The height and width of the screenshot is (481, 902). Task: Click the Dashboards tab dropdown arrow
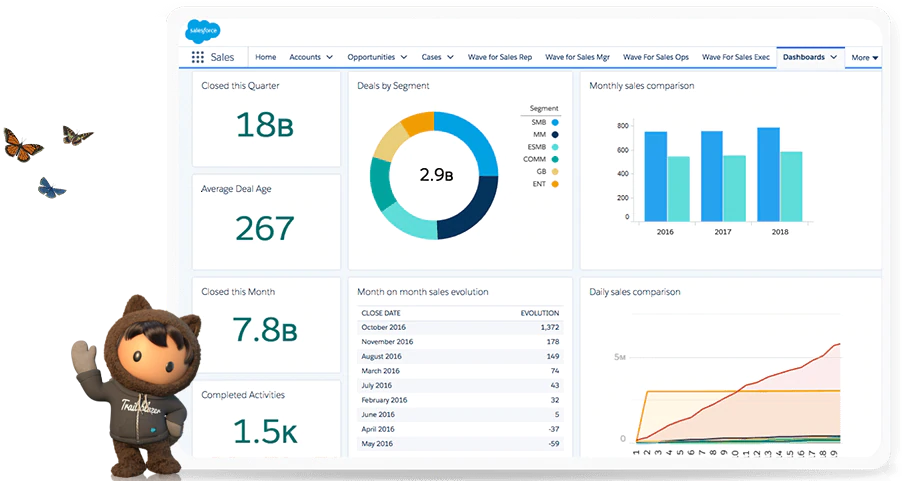(834, 57)
